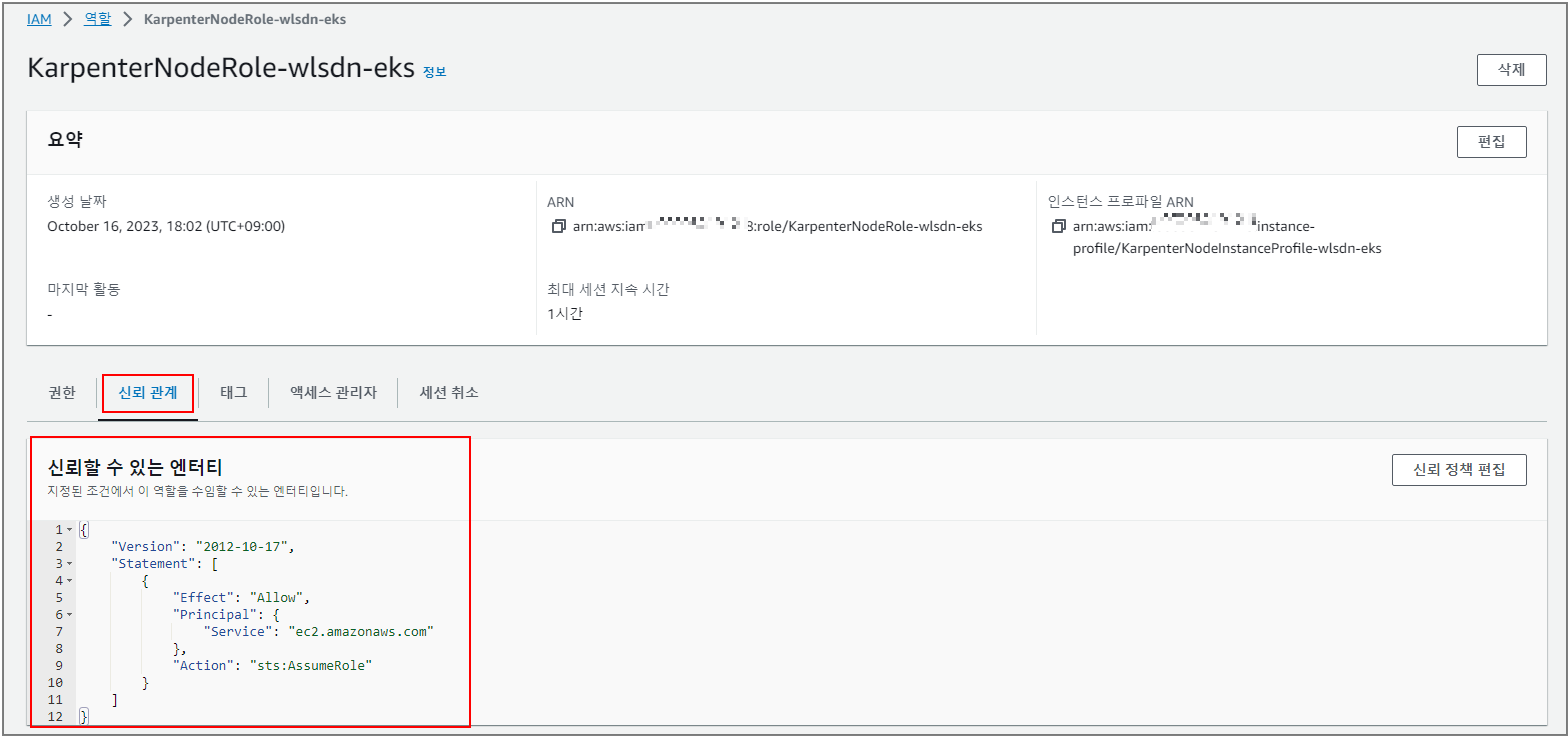The height and width of the screenshot is (737, 1568).
Task: Collapse the Principal fold arrow on line 6
Action: tap(69, 615)
